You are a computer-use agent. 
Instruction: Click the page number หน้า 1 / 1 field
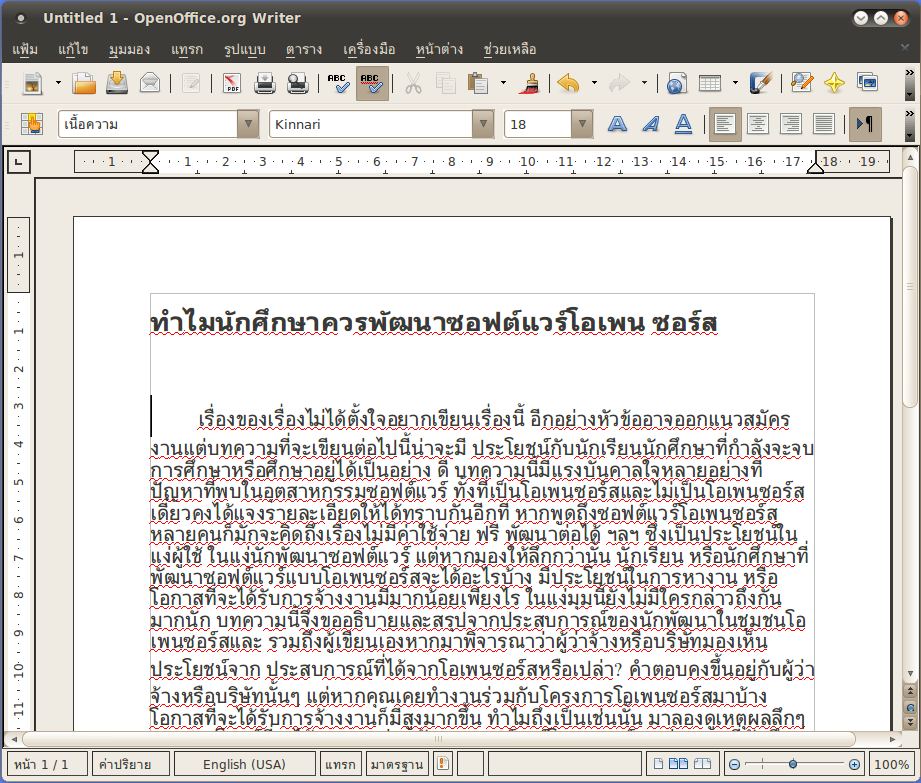48,764
